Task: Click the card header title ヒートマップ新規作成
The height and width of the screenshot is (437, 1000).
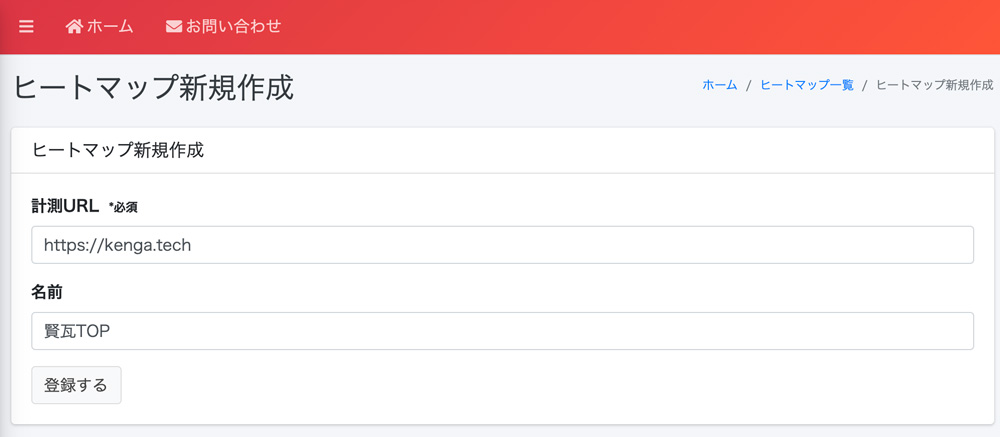Action: coord(118,151)
